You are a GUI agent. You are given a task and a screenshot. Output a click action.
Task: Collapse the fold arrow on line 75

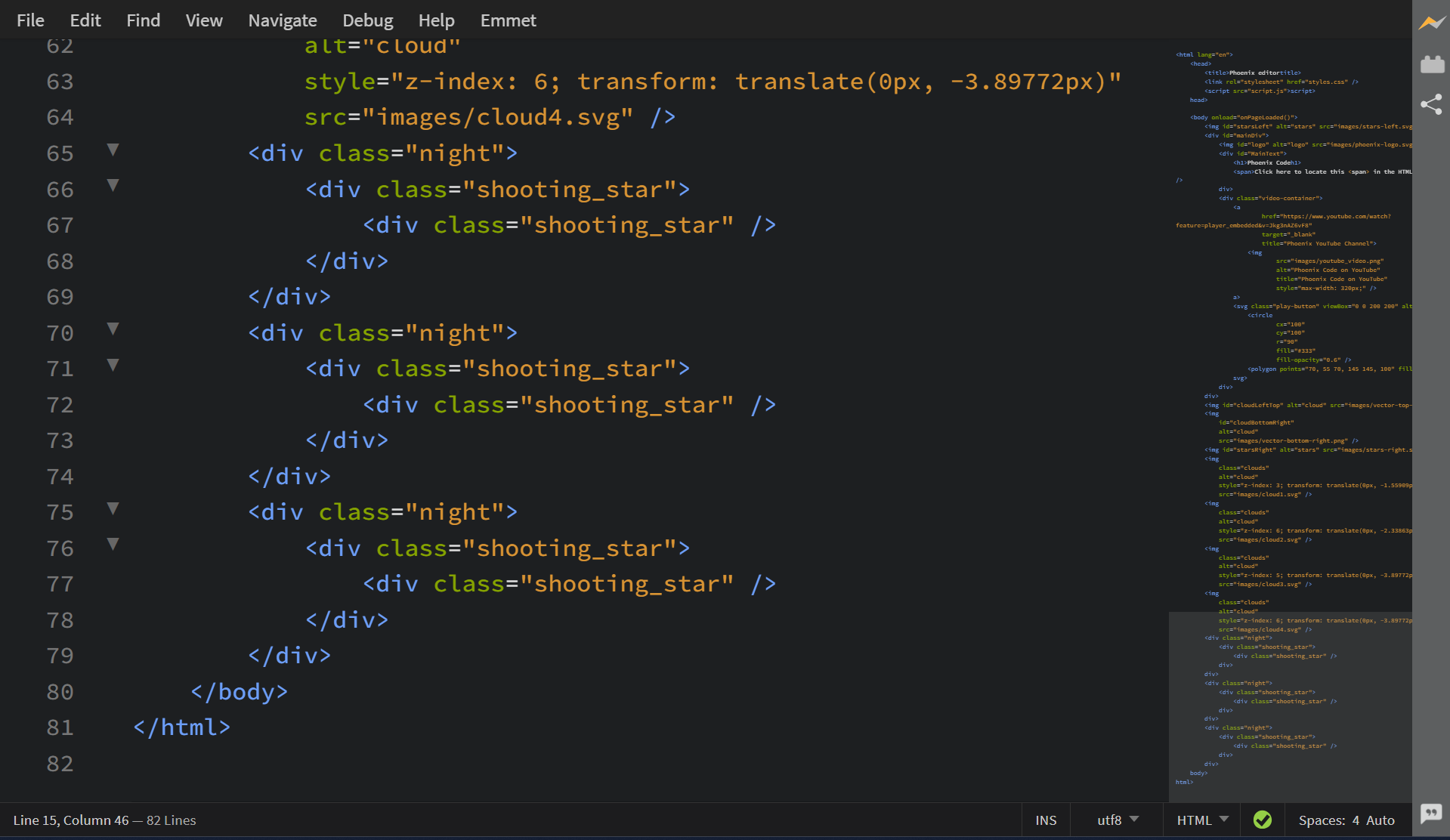(x=113, y=508)
